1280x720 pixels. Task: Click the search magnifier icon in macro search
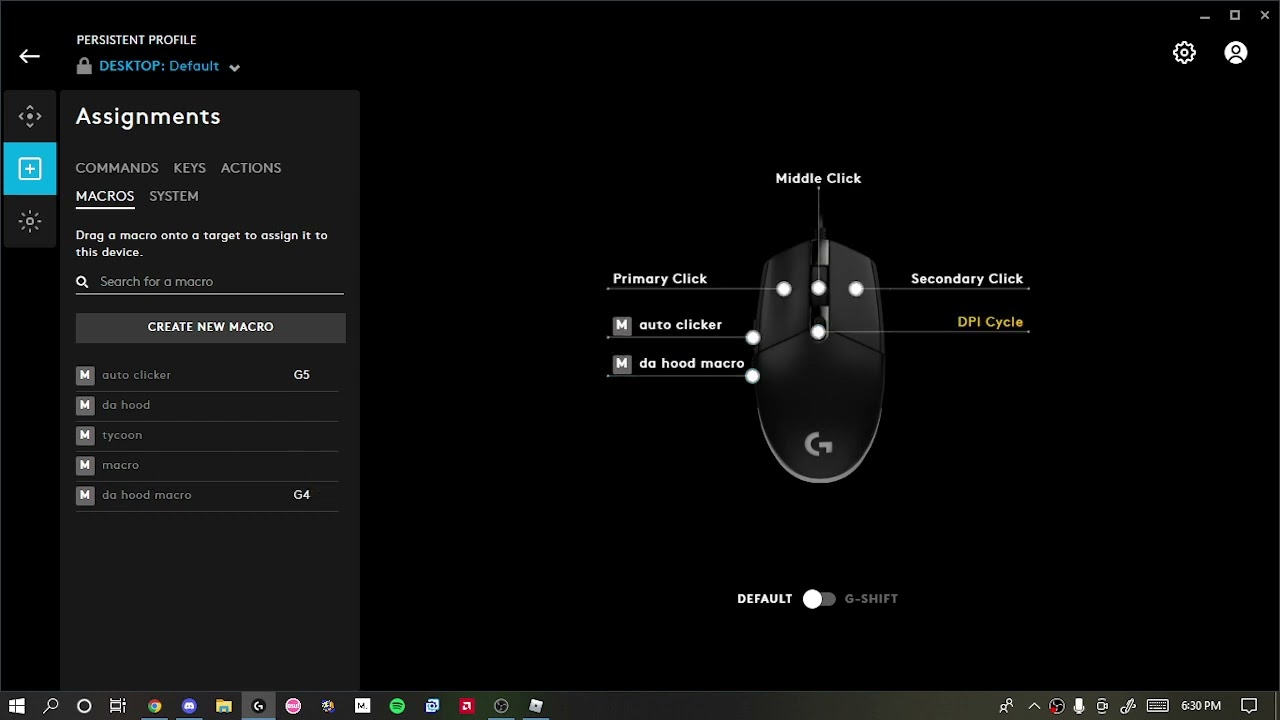pyautogui.click(x=83, y=282)
